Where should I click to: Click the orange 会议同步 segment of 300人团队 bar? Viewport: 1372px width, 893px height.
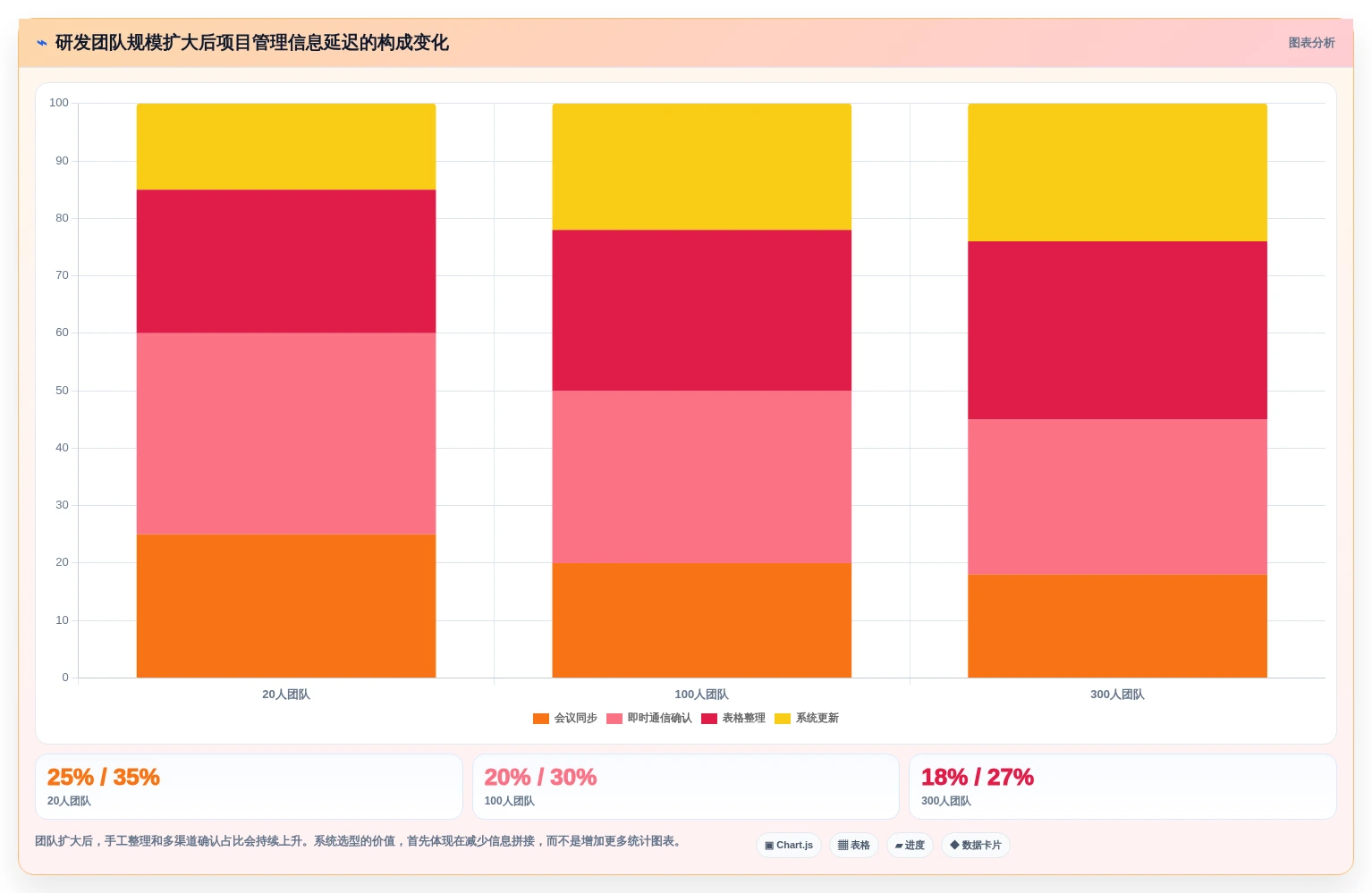(1118, 626)
